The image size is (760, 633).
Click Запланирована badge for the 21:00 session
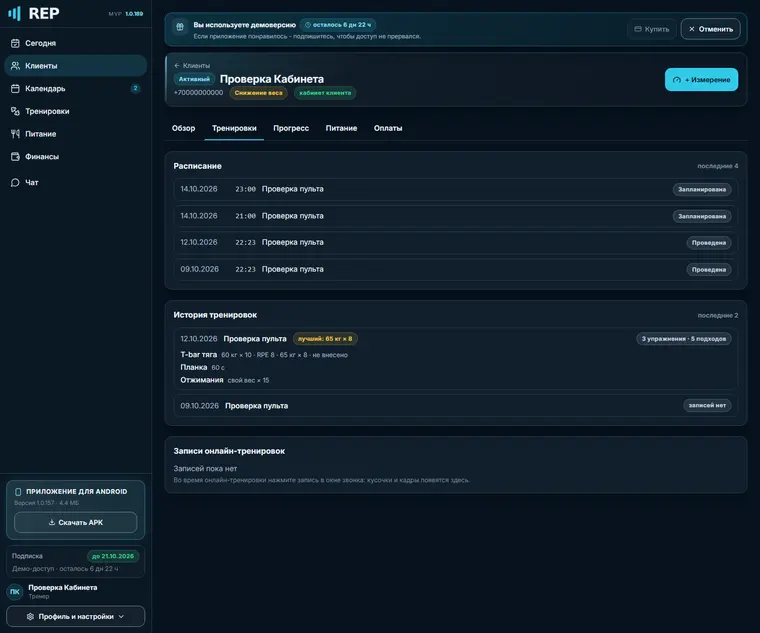(x=702, y=216)
